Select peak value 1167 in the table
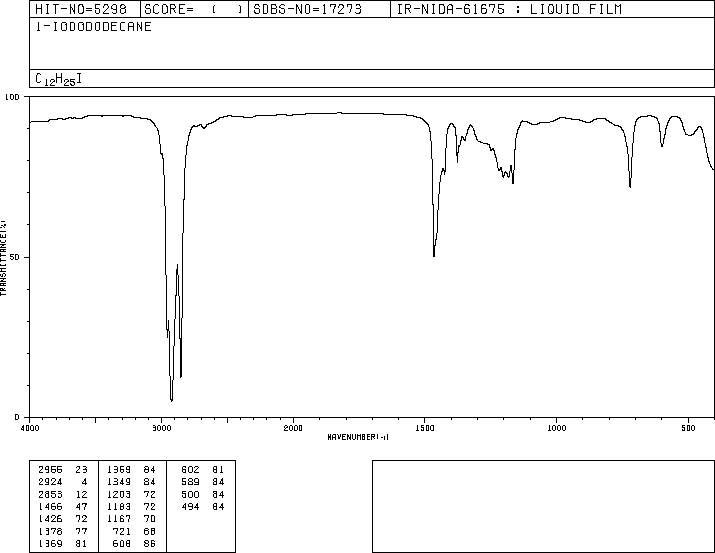This screenshot has height=553, width=715. [x=119, y=519]
